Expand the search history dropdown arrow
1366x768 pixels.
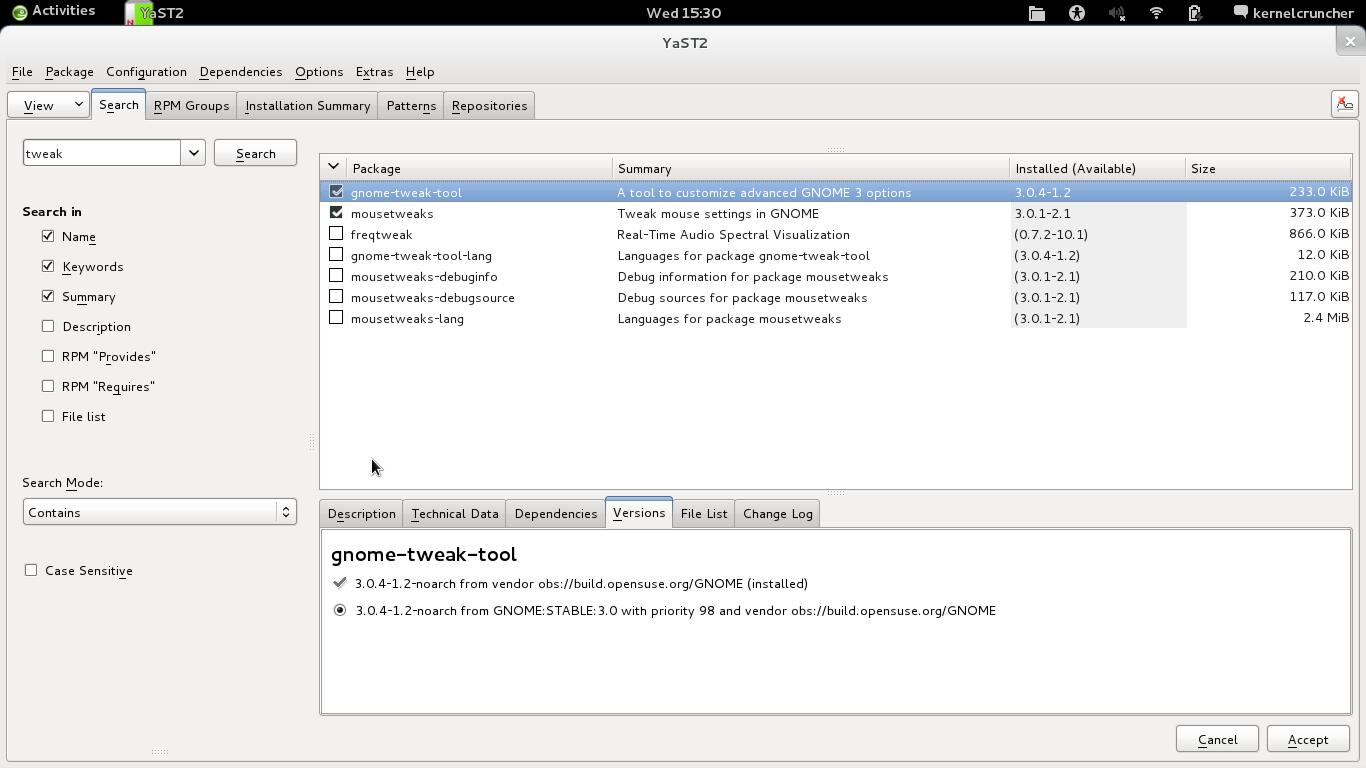193,153
